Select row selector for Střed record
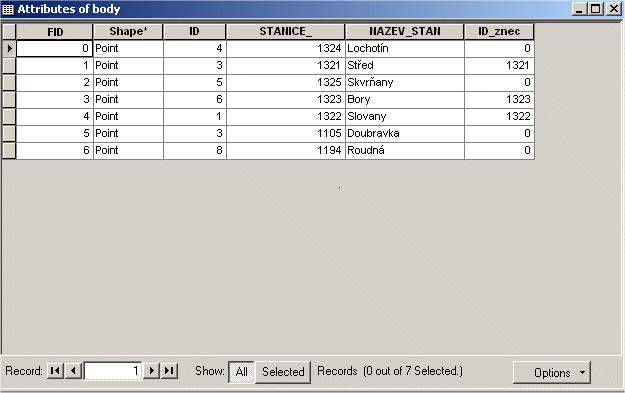Screen dimensions: 625x393 click(9, 66)
